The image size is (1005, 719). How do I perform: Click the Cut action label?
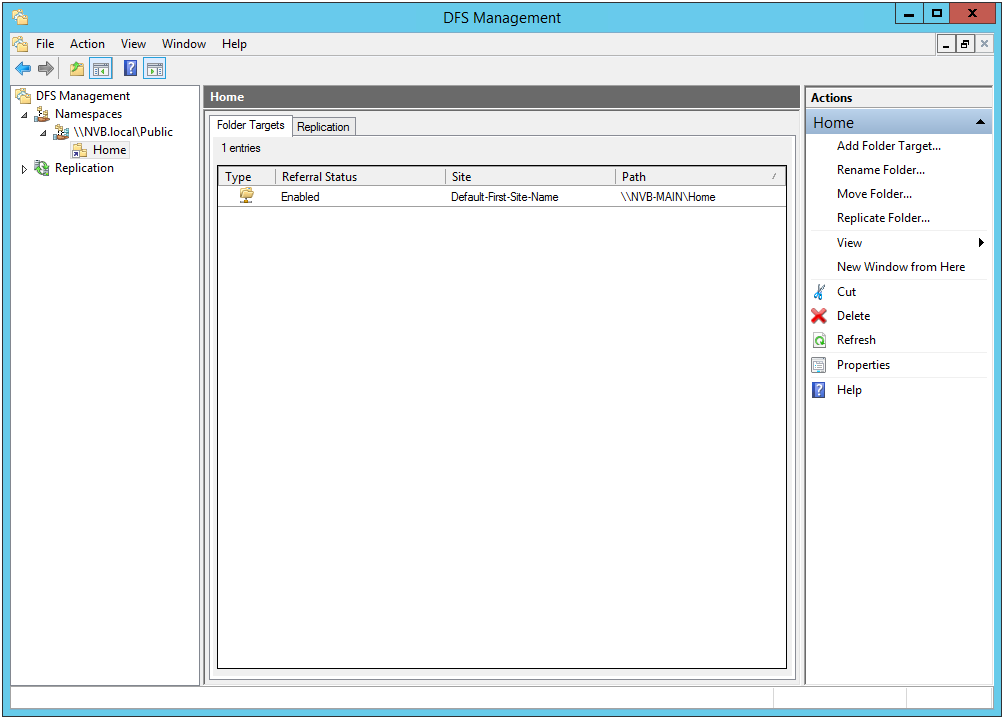click(846, 292)
